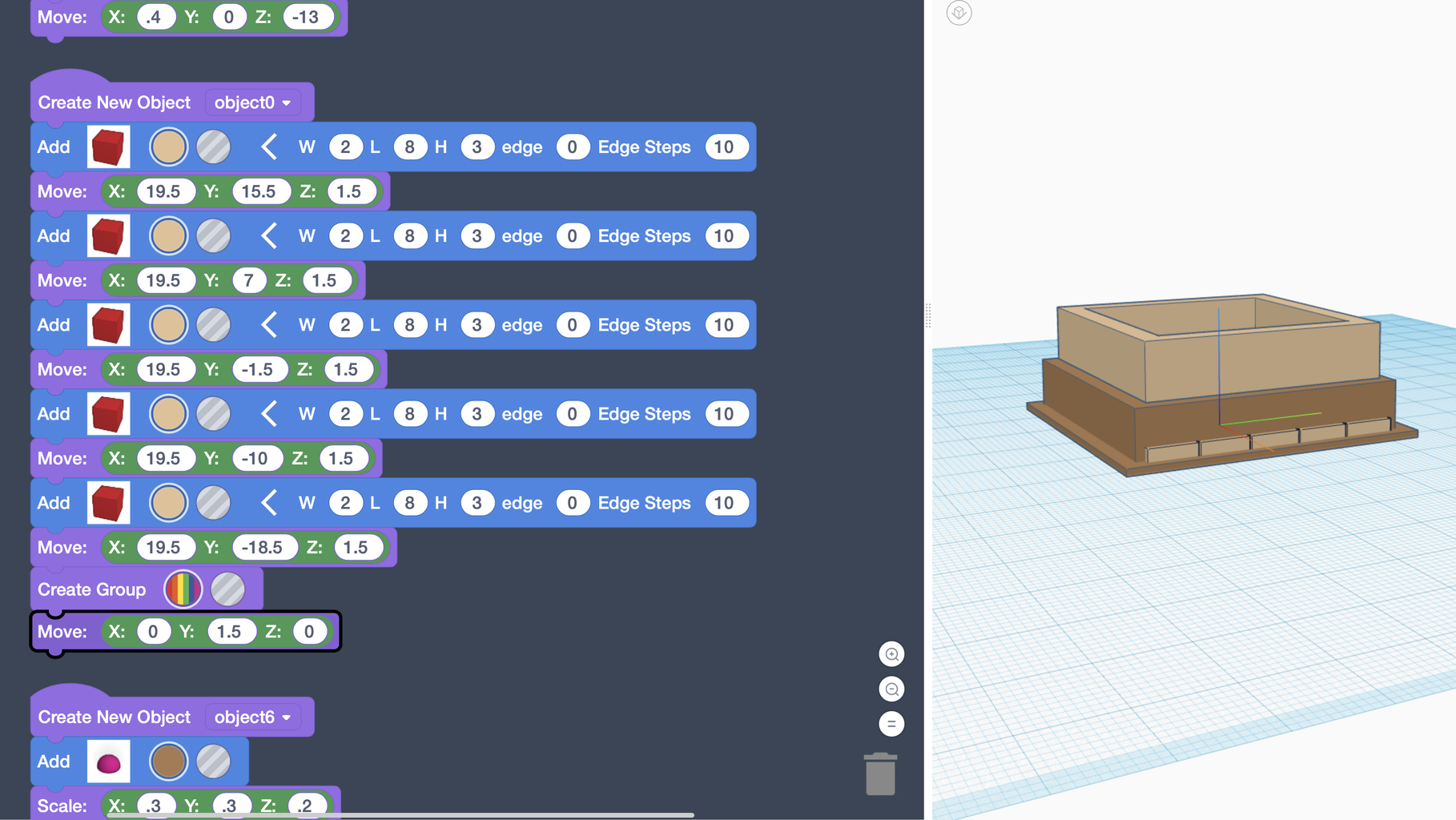Collapse the first Add block using its chevron
This screenshot has height=820, width=1456.
tap(268, 147)
